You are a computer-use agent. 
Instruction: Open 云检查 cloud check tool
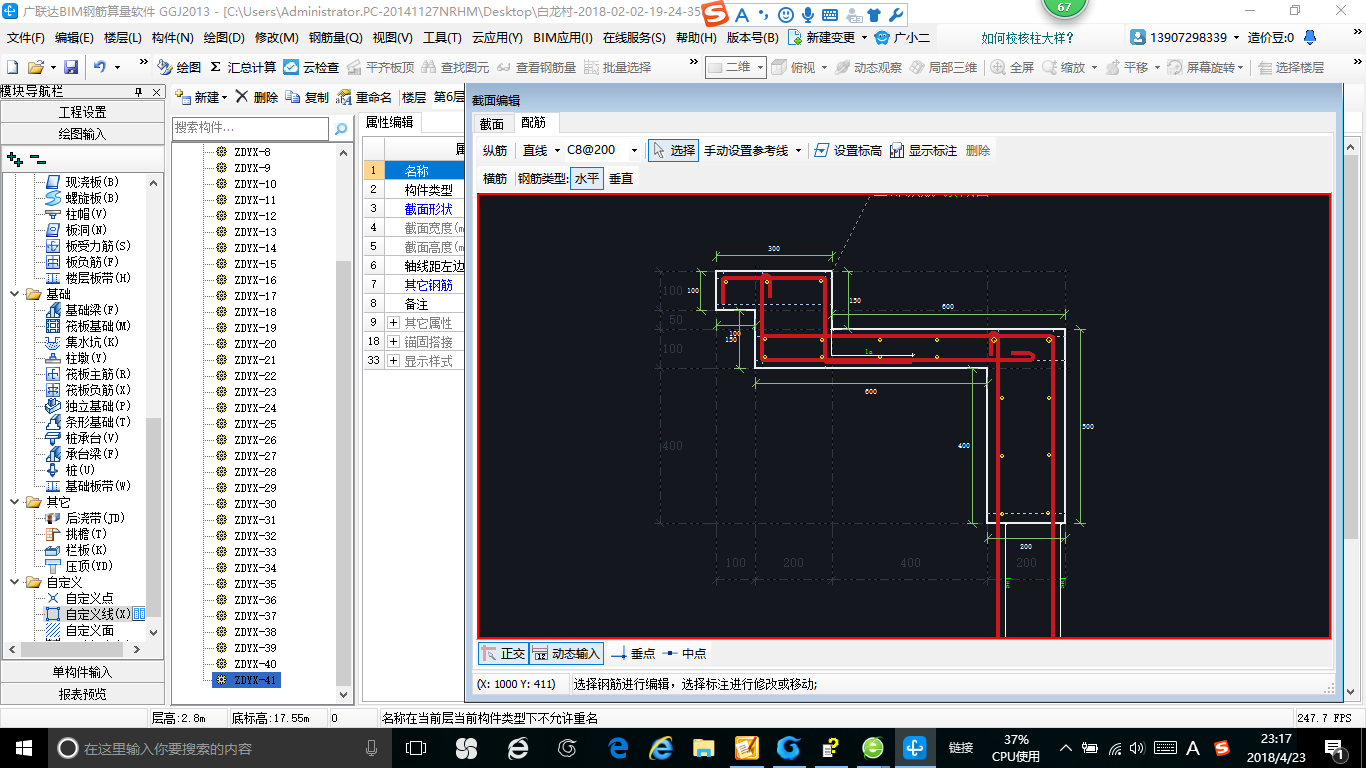(x=311, y=67)
